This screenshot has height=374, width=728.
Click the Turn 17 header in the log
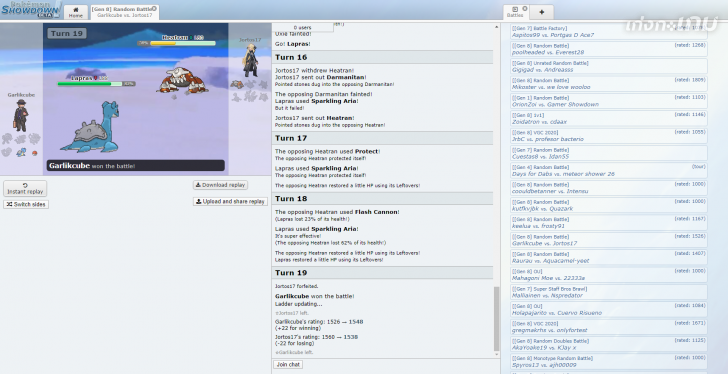[x=382, y=138]
